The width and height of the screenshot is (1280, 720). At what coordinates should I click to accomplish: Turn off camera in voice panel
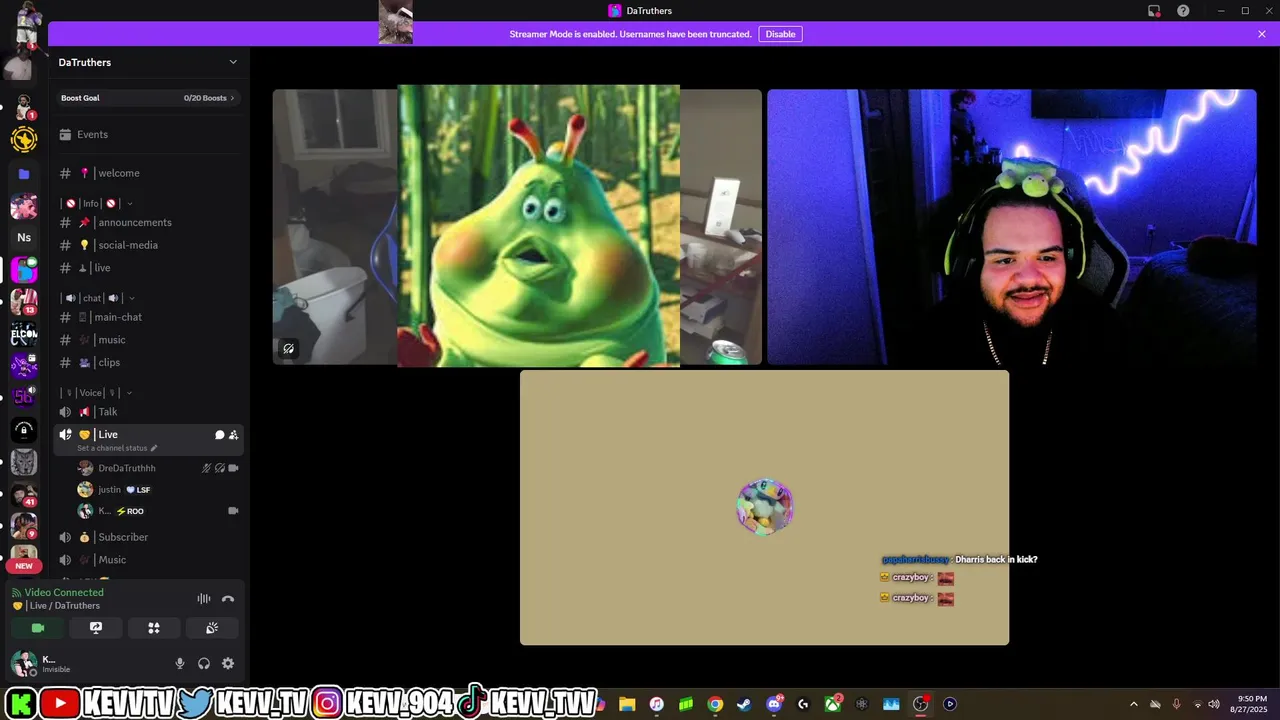tap(38, 628)
